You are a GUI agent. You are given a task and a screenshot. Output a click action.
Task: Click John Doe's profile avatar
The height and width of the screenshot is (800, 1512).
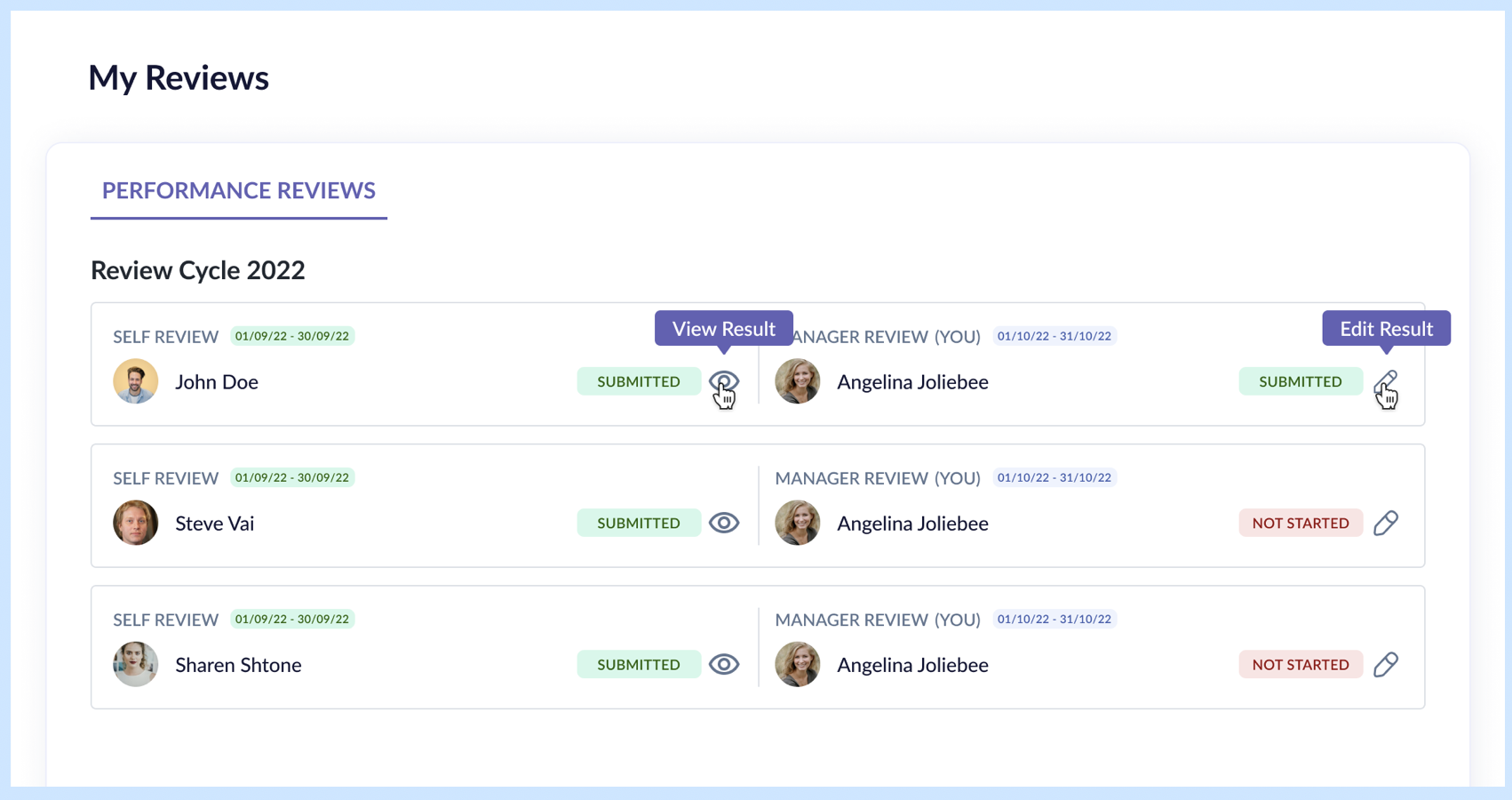click(x=136, y=381)
